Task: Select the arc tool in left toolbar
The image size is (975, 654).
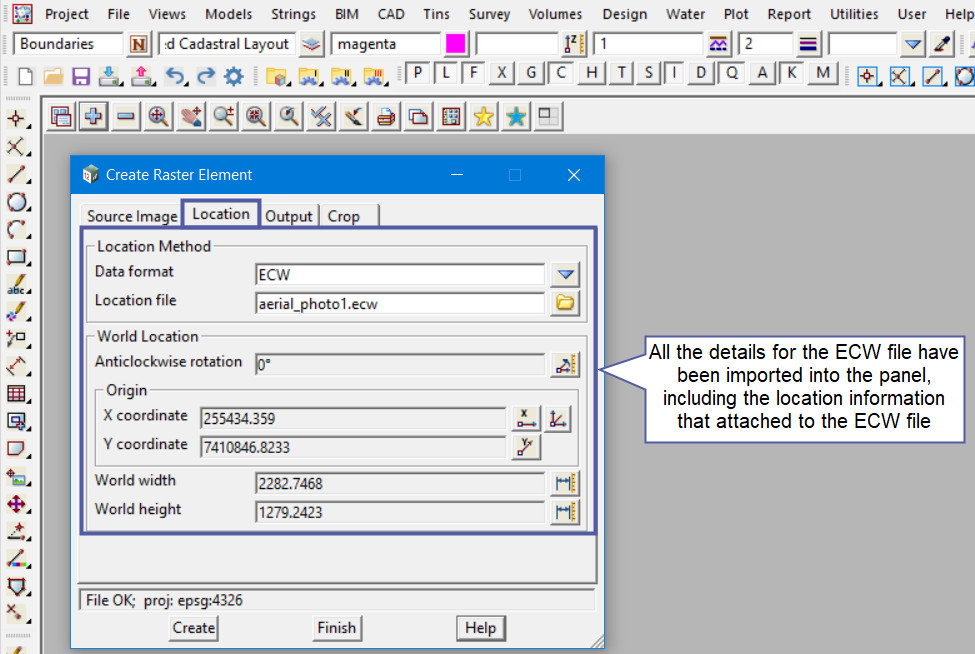Action: tap(16, 229)
